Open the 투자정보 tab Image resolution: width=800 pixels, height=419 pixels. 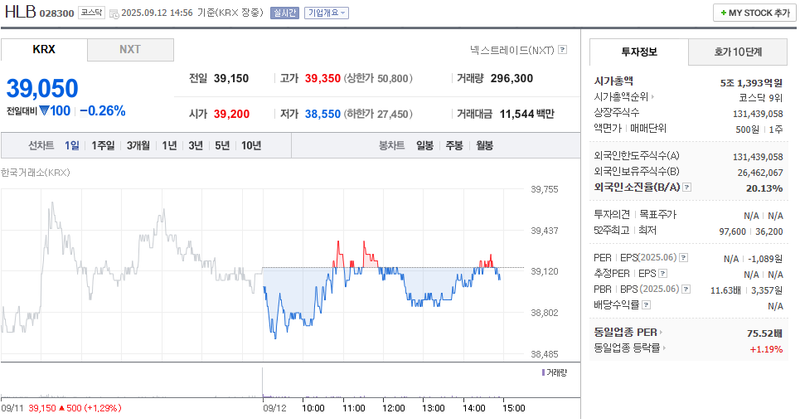pos(639,52)
